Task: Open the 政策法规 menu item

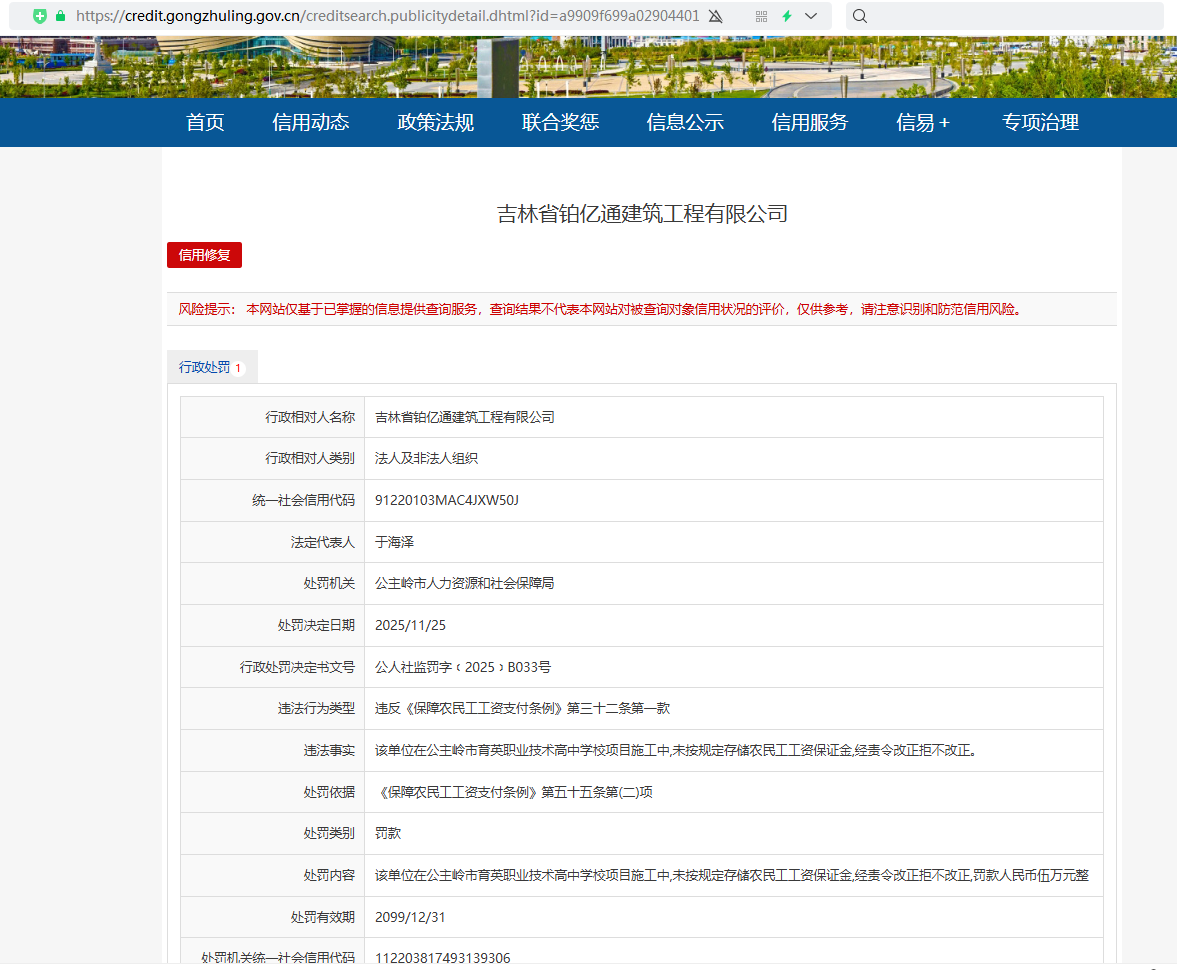Action: (x=436, y=122)
